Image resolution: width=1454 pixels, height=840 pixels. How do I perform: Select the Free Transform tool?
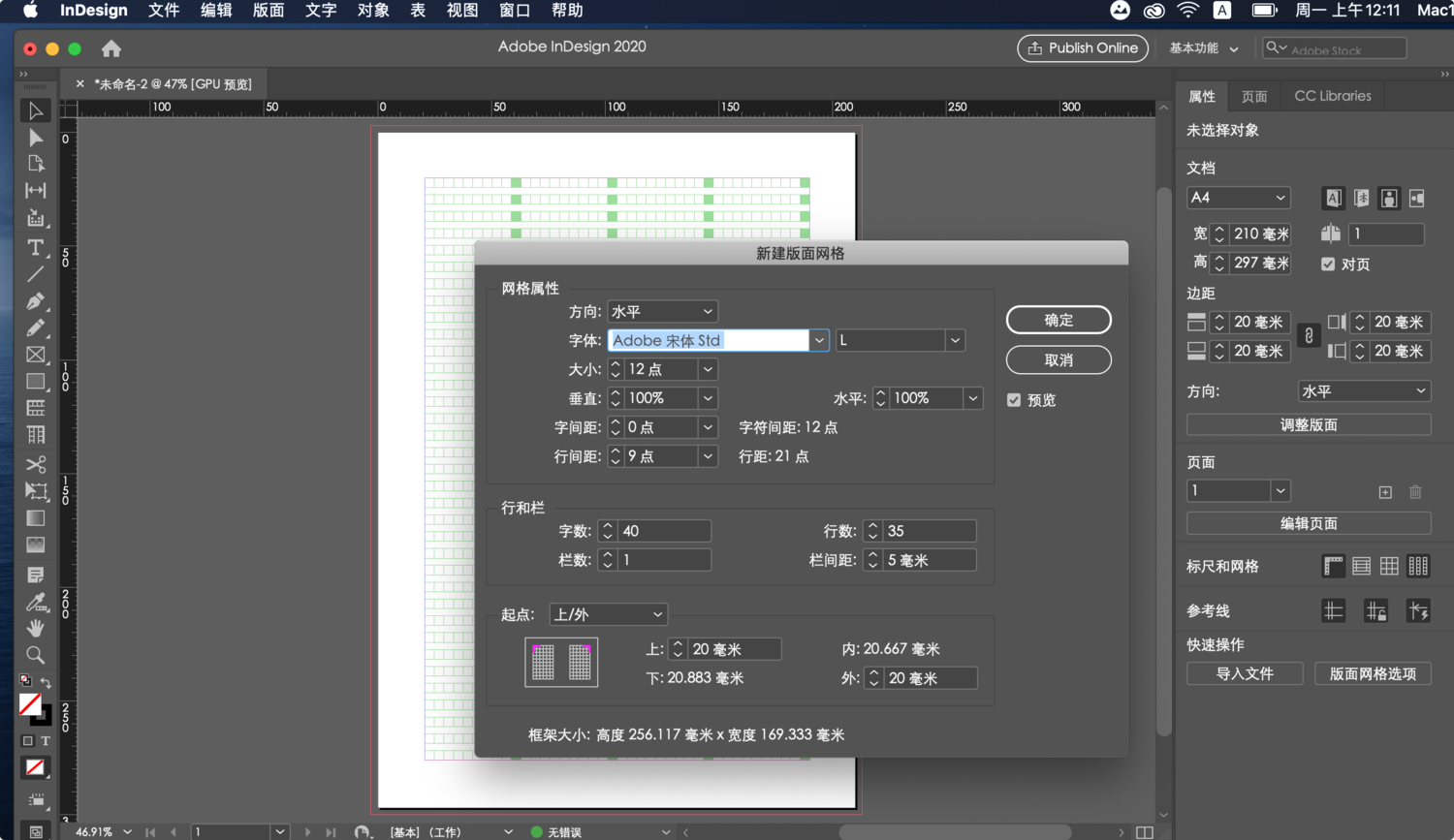pos(36,491)
